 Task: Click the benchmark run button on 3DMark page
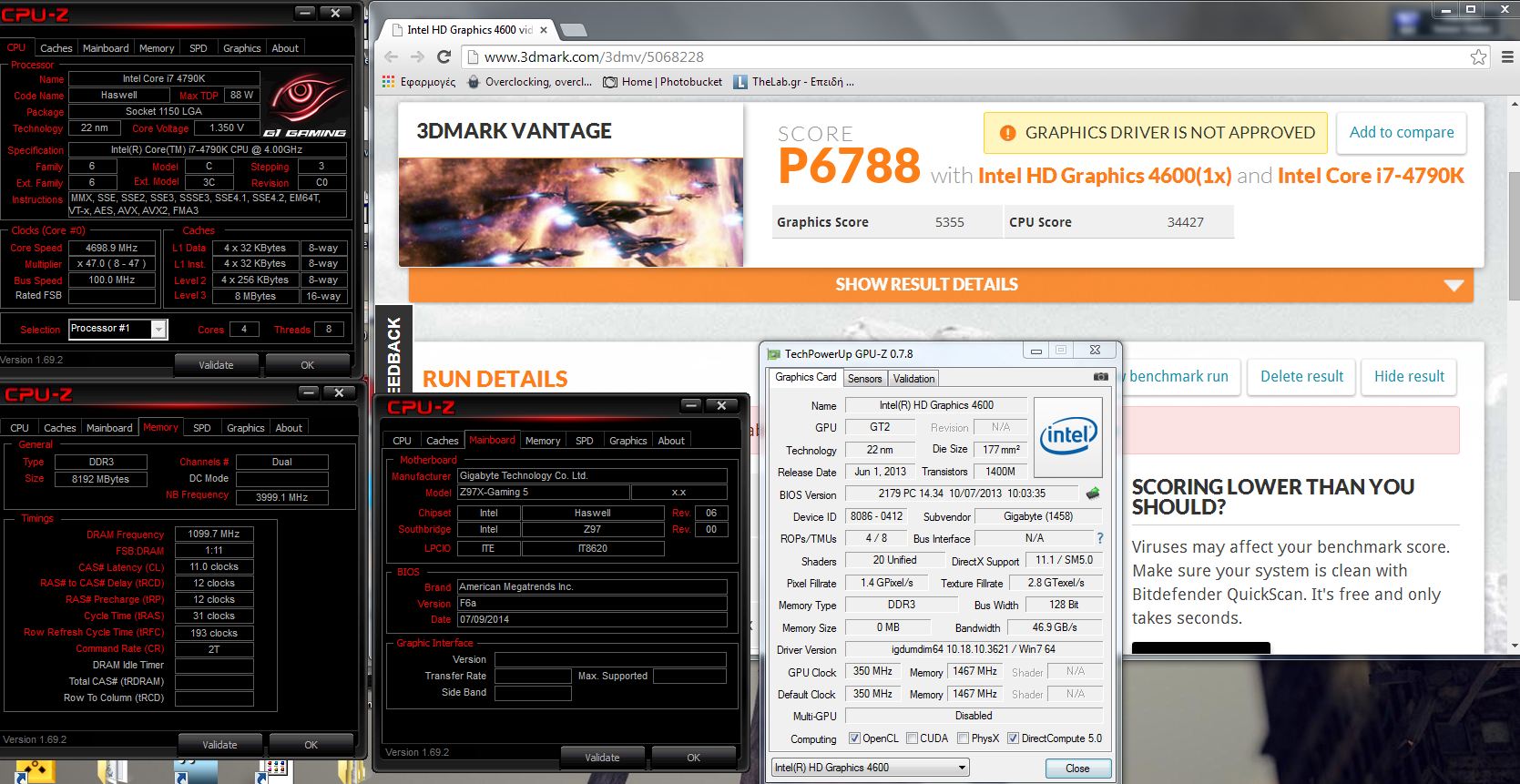[1177, 376]
